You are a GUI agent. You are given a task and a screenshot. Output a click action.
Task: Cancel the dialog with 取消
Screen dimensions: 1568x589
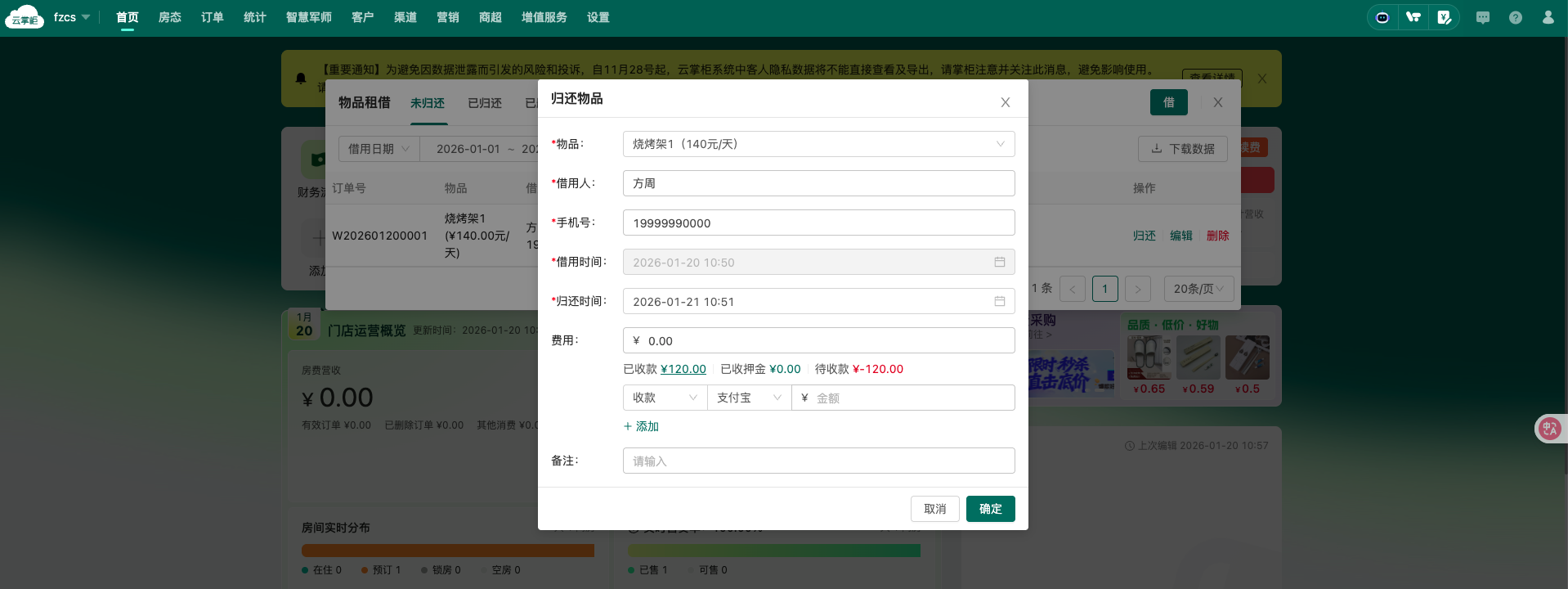point(935,509)
